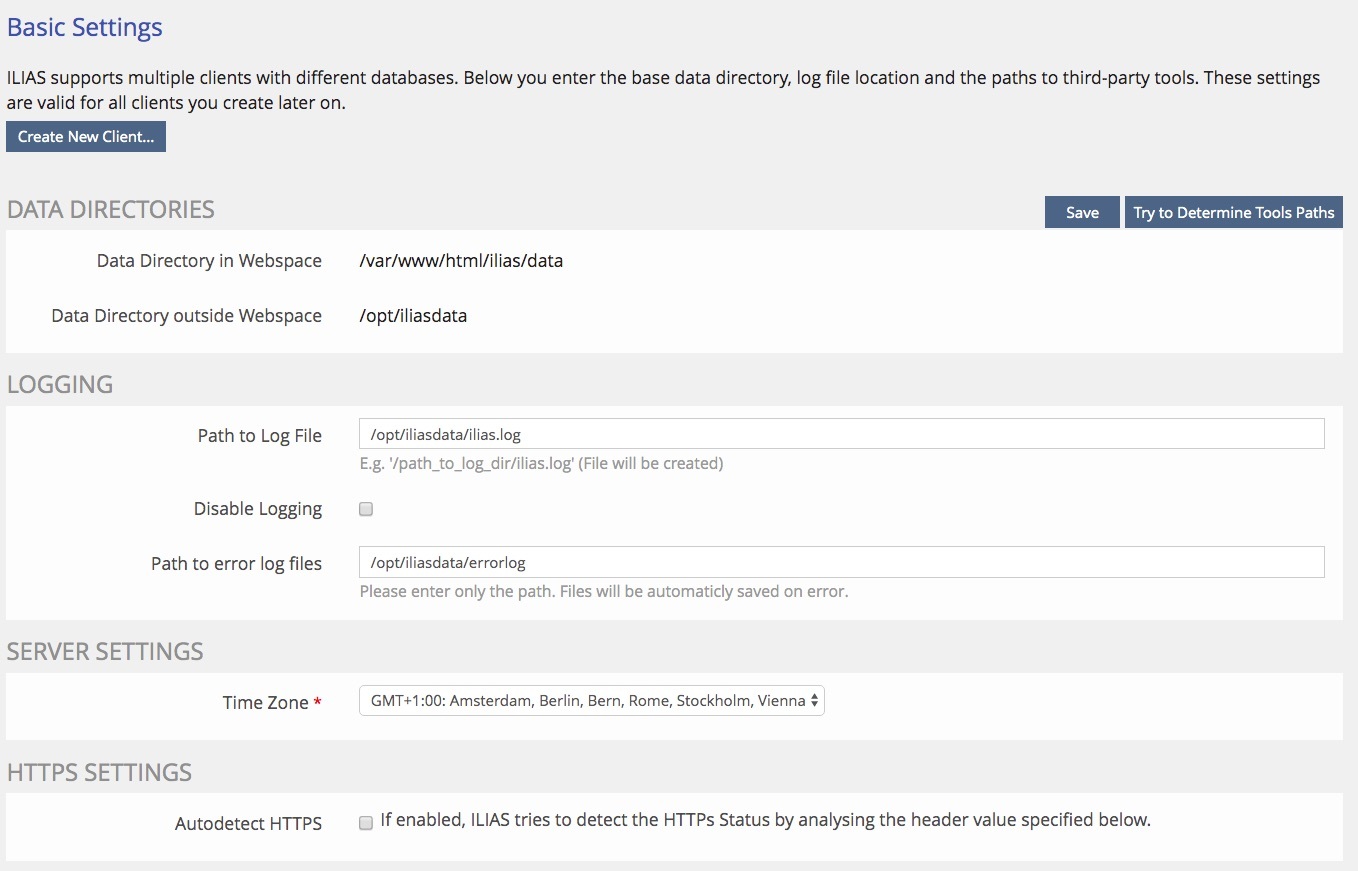Image resolution: width=1358 pixels, height=871 pixels.
Task: Select the /var/www/html/ilias/data path text
Action: 461,261
